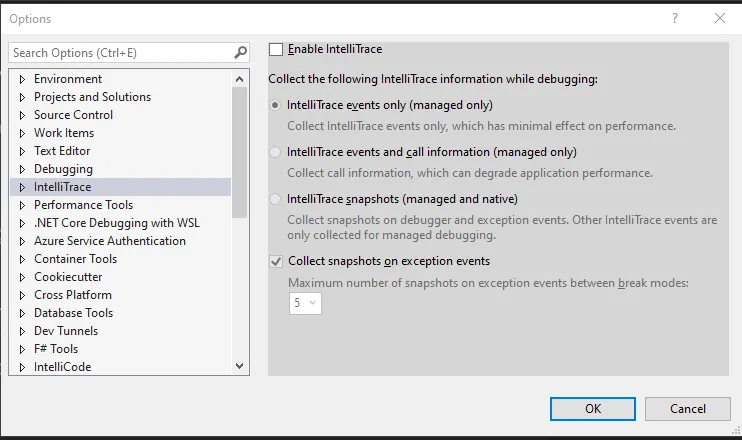Expand the Projects and Solutions arrow
Screen dimensions: 742x440
[22, 97]
